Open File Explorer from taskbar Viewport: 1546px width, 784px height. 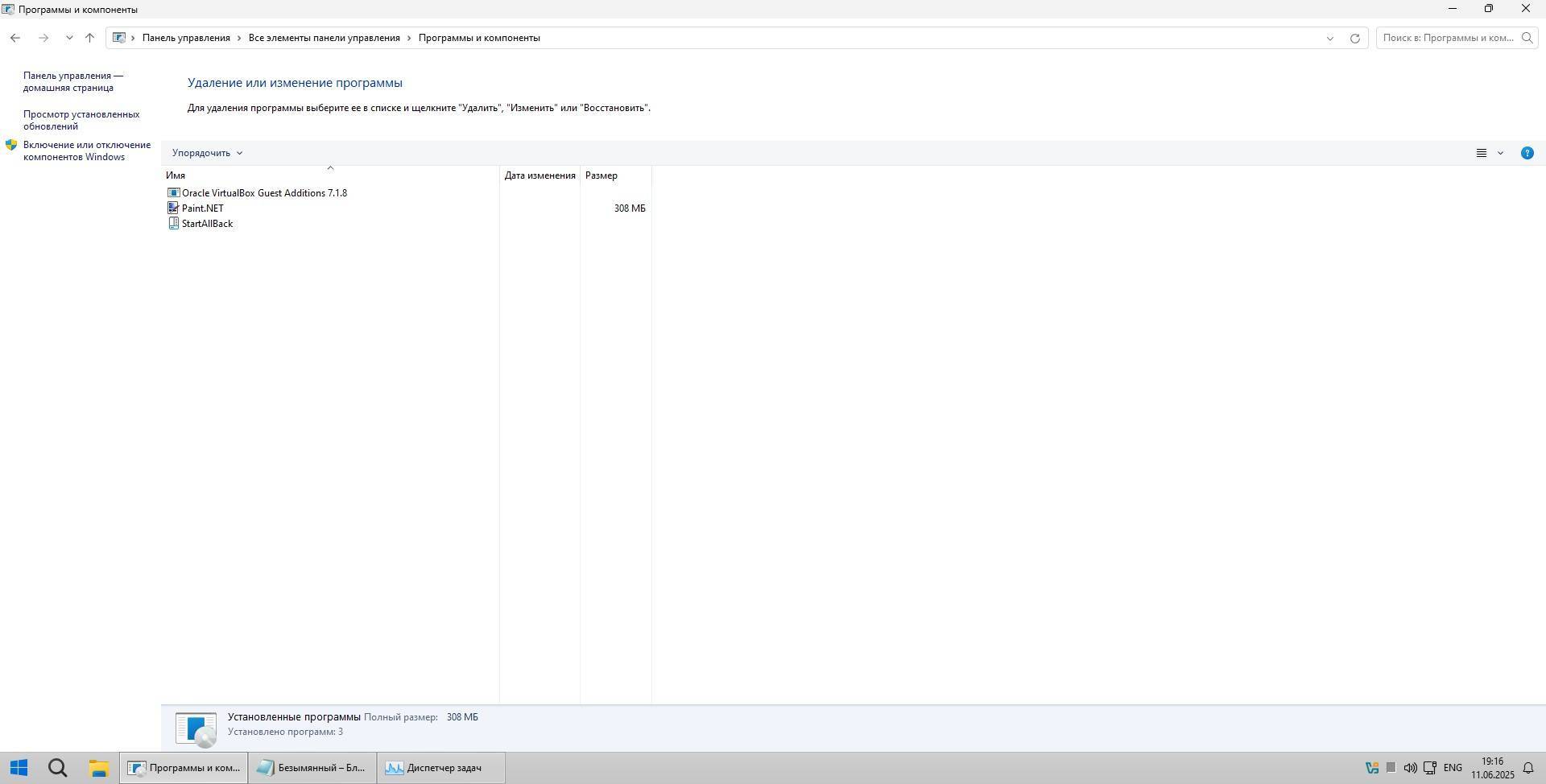[98, 768]
